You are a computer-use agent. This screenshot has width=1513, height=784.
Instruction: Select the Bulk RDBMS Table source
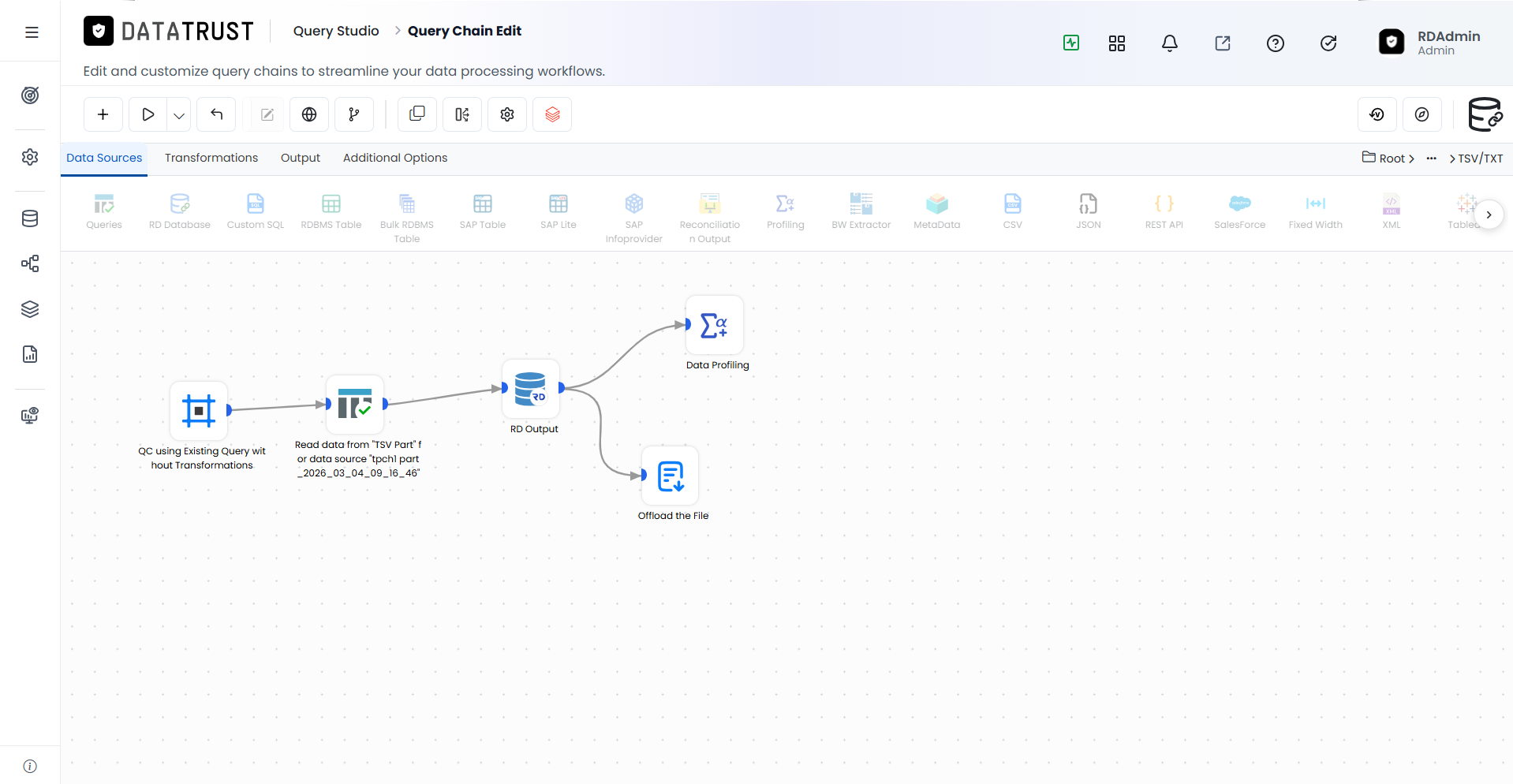(407, 218)
